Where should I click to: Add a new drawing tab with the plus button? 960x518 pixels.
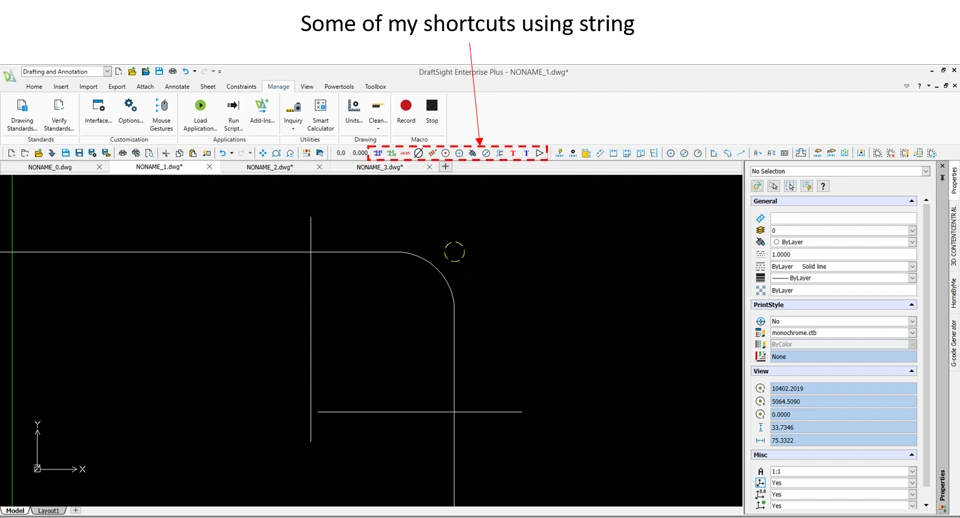pos(445,167)
